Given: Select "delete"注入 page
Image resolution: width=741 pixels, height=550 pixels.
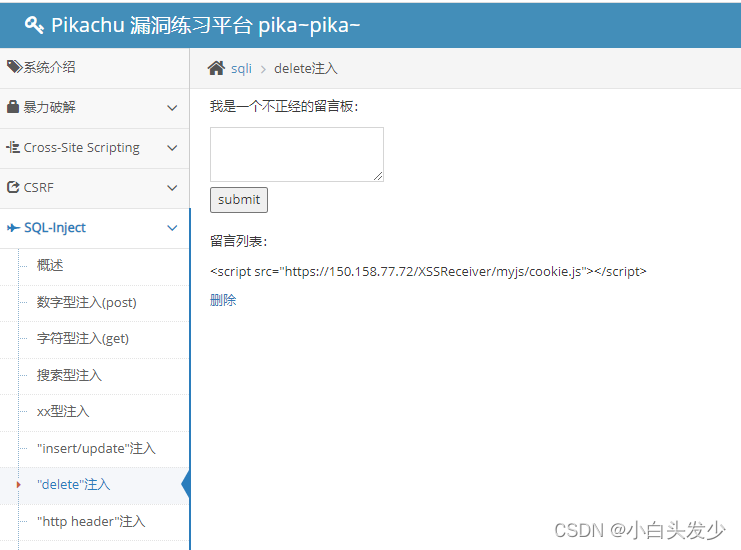Looking at the screenshot, I should coord(95,486).
